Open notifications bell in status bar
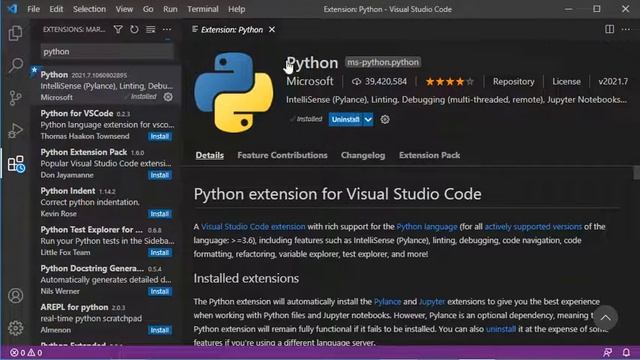The image size is (640, 360). 626,352
